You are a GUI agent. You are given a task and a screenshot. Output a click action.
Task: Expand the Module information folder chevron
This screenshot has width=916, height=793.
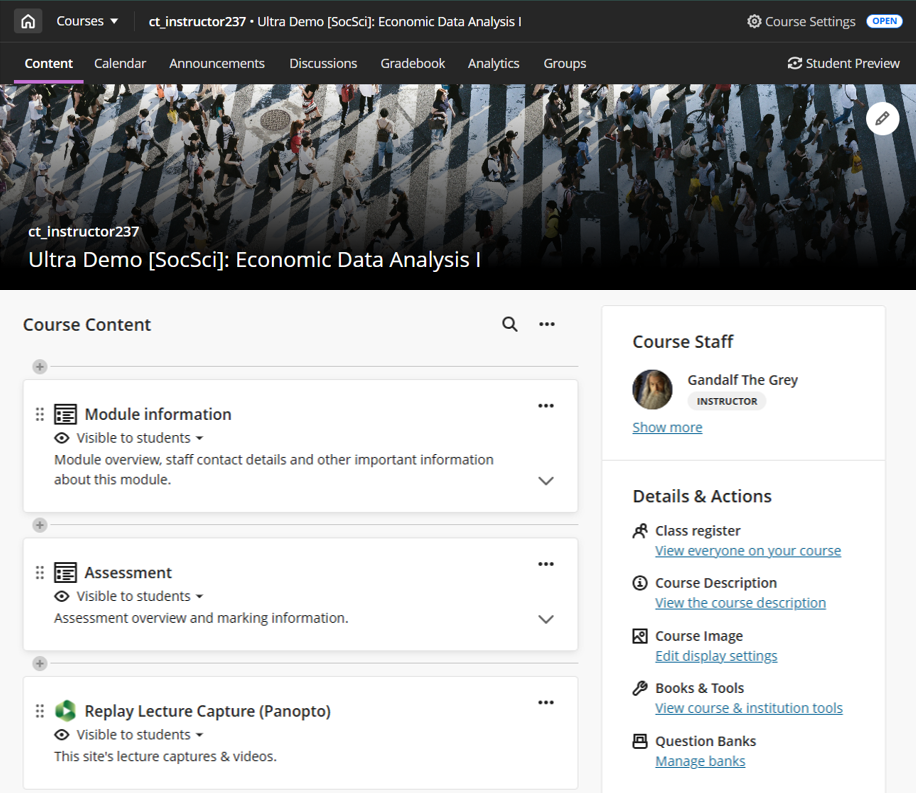(546, 481)
